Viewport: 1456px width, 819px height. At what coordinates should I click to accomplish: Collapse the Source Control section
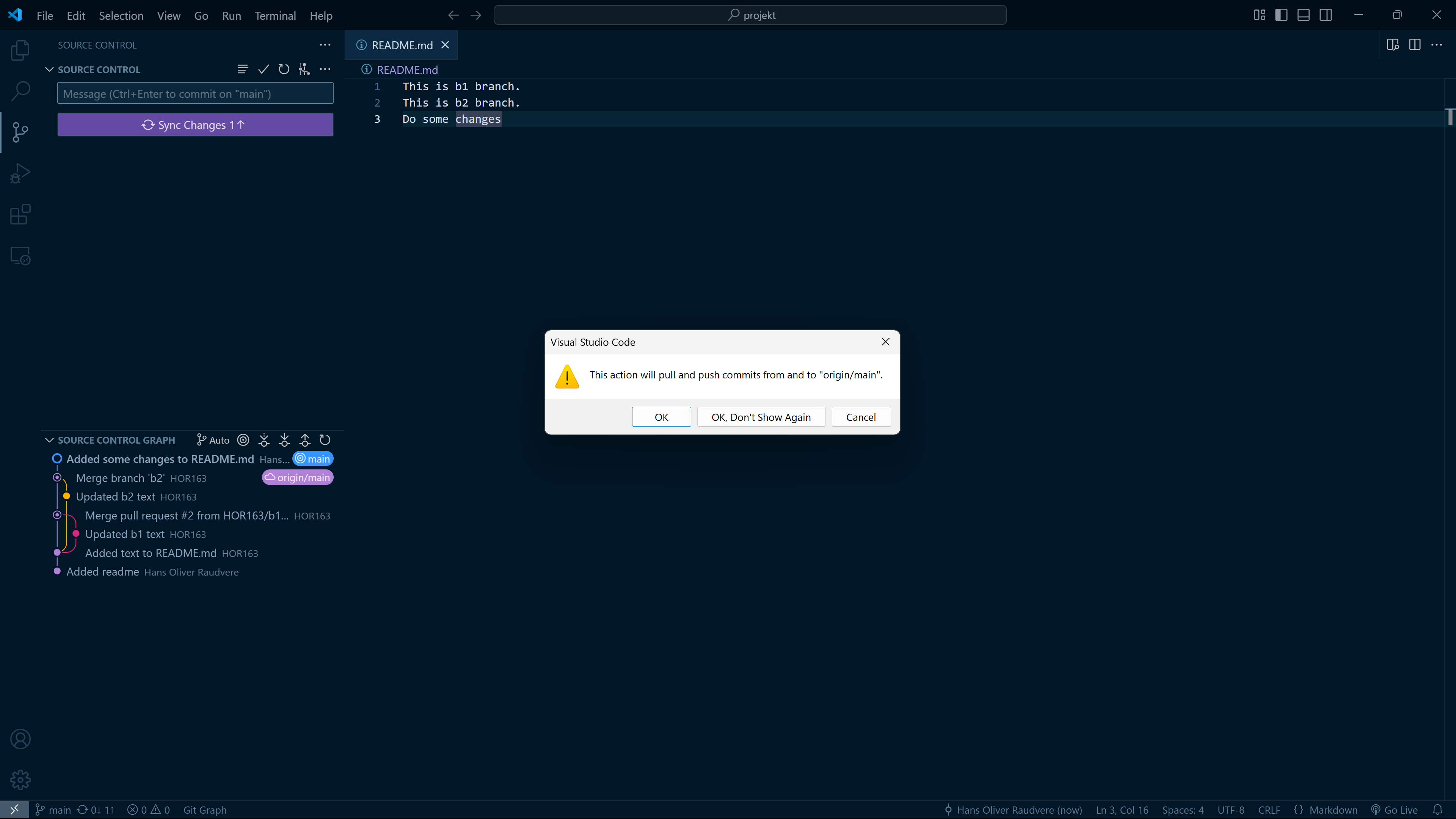49,69
